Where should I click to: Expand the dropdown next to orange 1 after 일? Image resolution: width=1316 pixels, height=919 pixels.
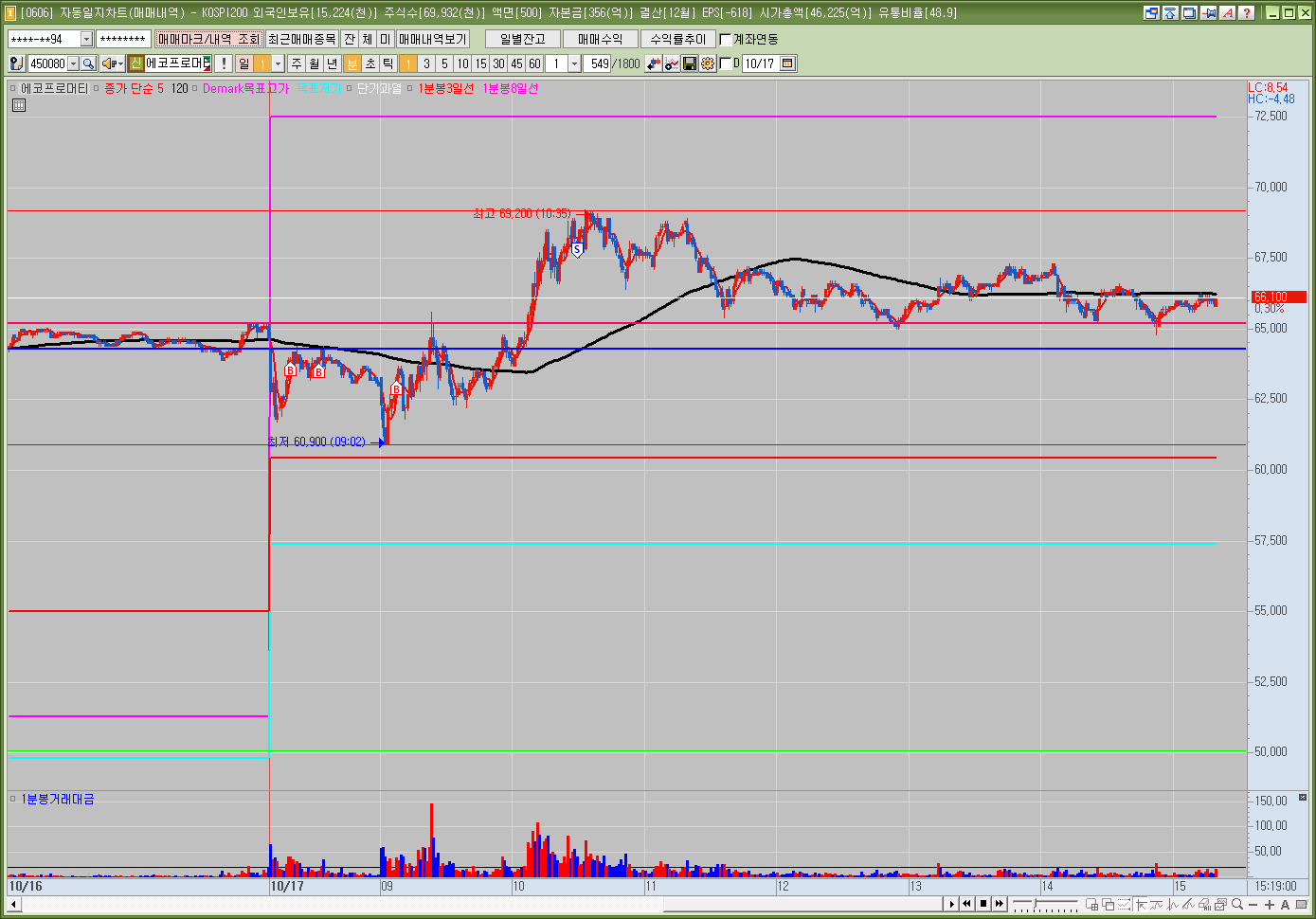pos(279,63)
